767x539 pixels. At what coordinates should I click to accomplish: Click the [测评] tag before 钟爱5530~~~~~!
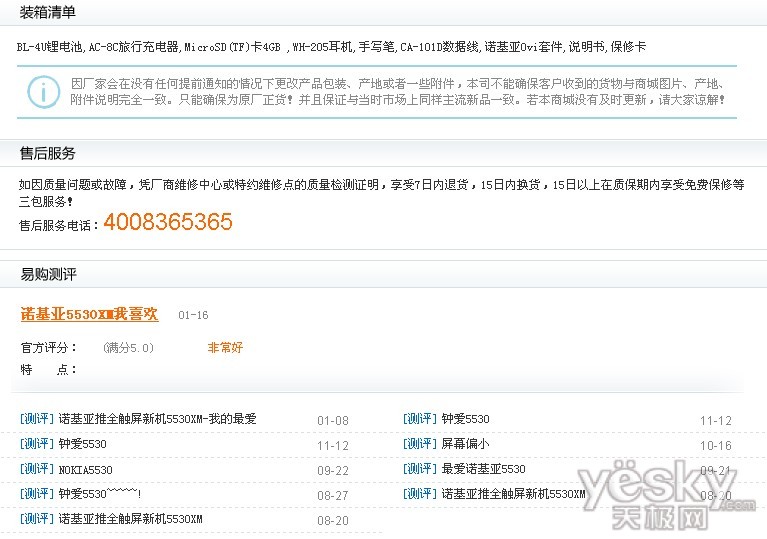pyautogui.click(x=37, y=494)
